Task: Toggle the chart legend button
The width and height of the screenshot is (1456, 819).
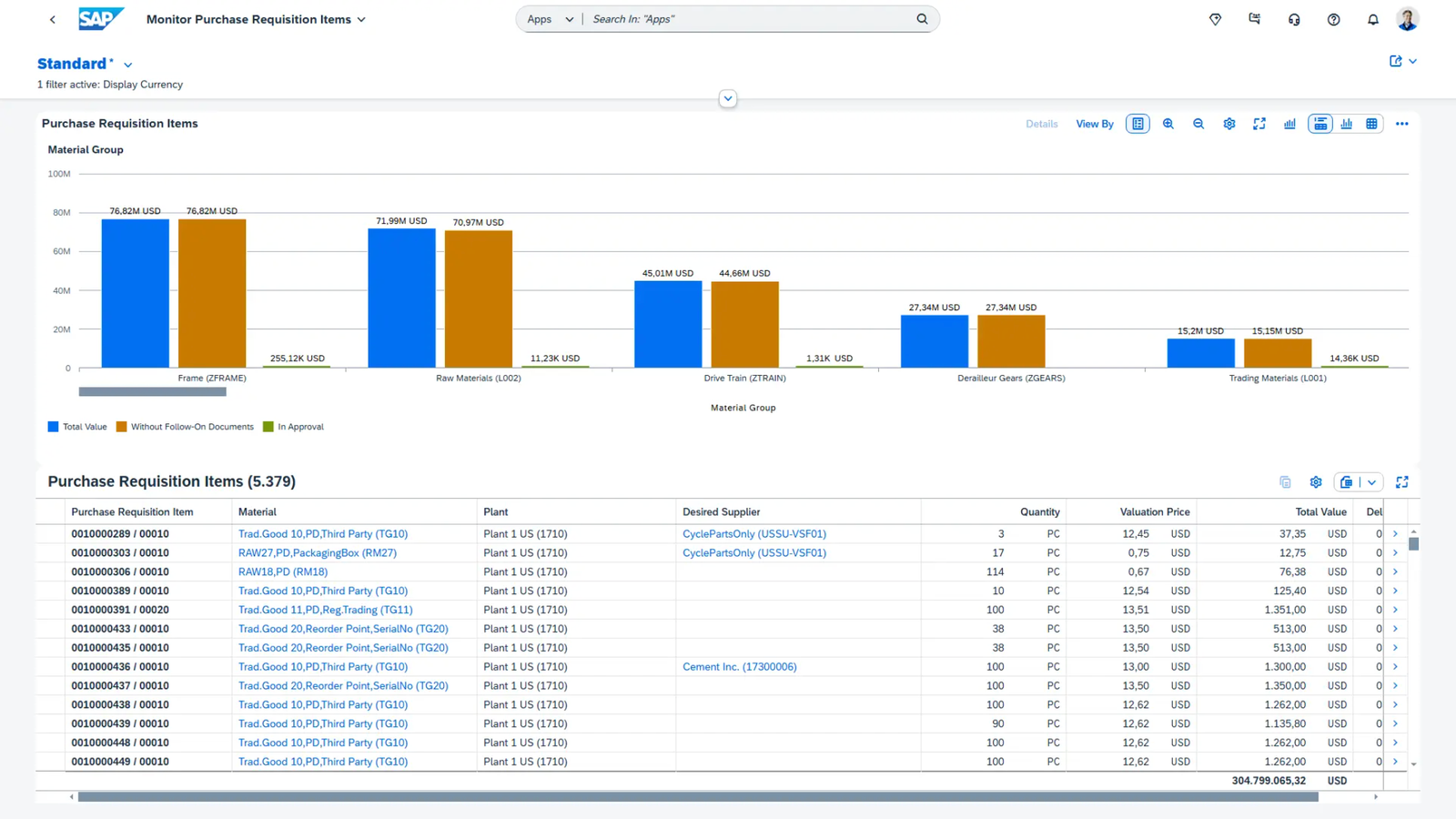Action: pos(1137,124)
